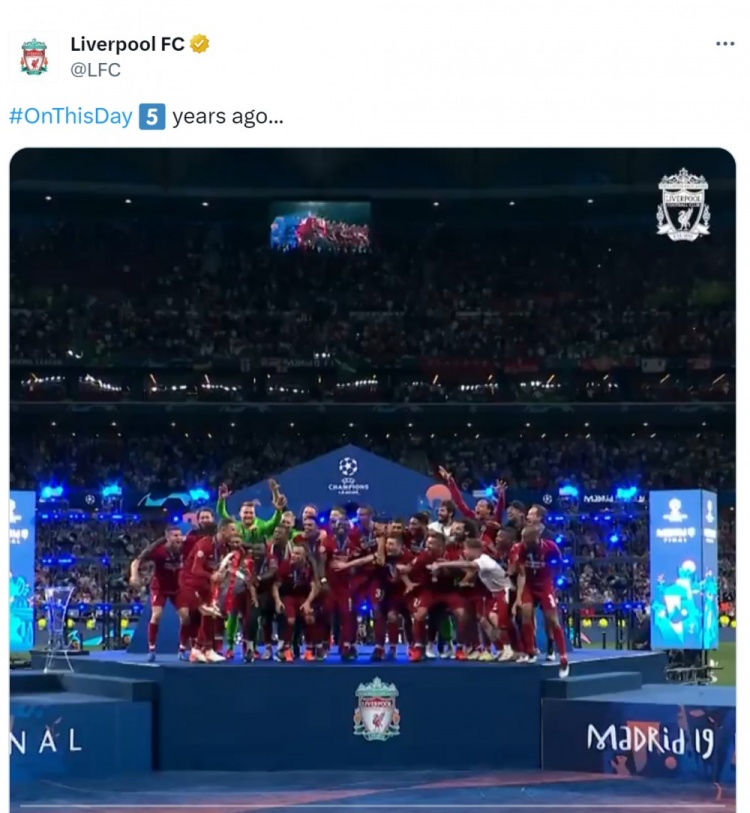Click the Champions League starball logo backdrop
The height and width of the screenshot is (813, 750).
[348, 475]
